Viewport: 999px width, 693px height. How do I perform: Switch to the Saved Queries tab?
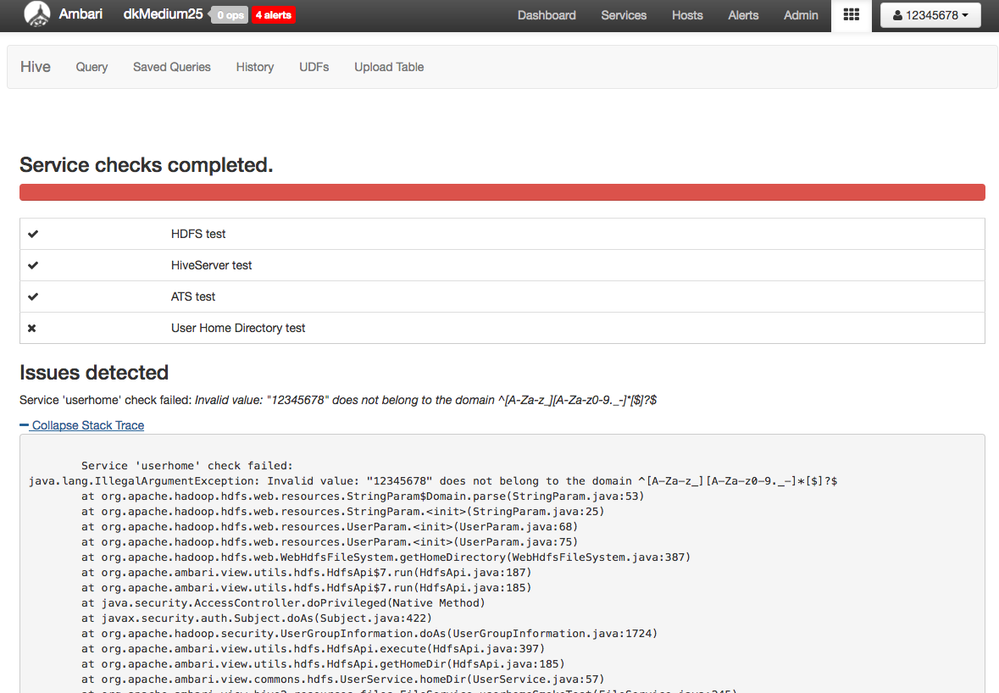tap(171, 67)
